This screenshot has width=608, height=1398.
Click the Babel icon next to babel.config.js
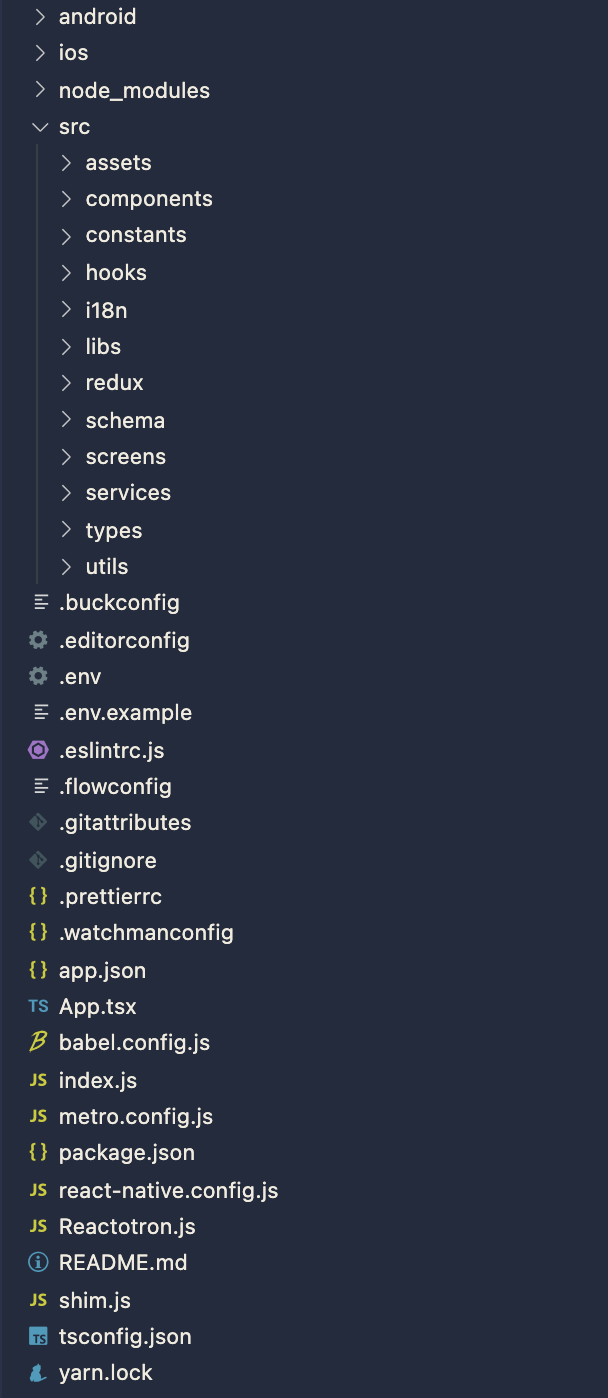point(38,1042)
